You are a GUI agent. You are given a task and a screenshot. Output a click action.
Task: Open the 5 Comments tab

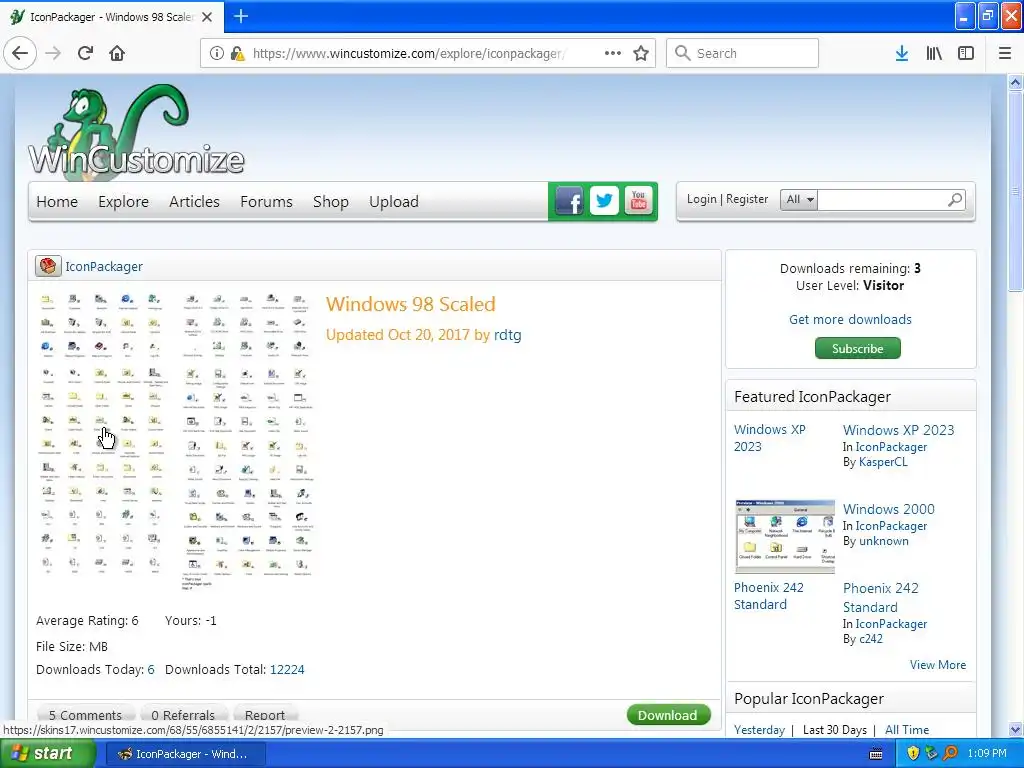[x=86, y=715]
